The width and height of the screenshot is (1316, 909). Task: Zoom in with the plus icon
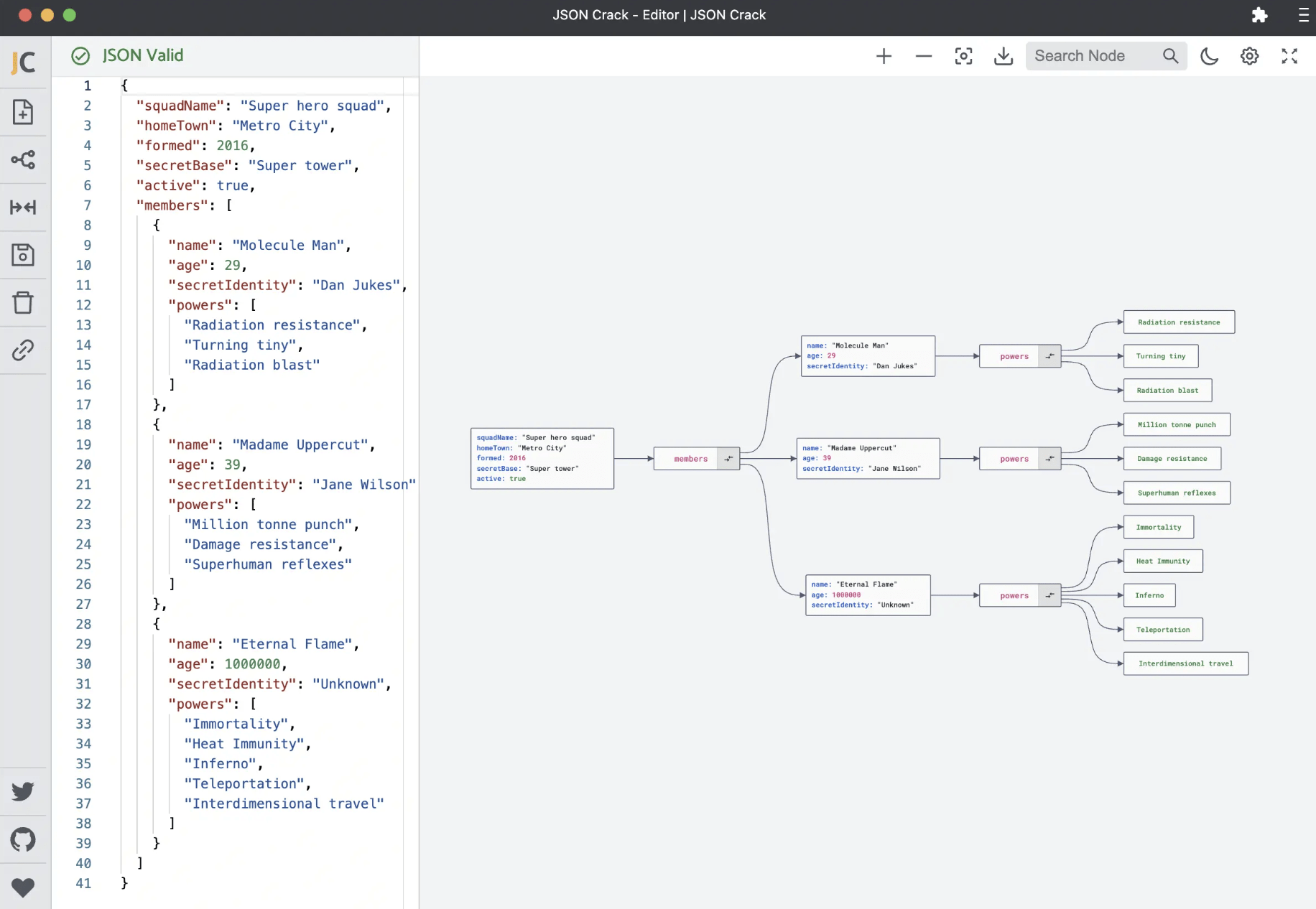click(884, 56)
